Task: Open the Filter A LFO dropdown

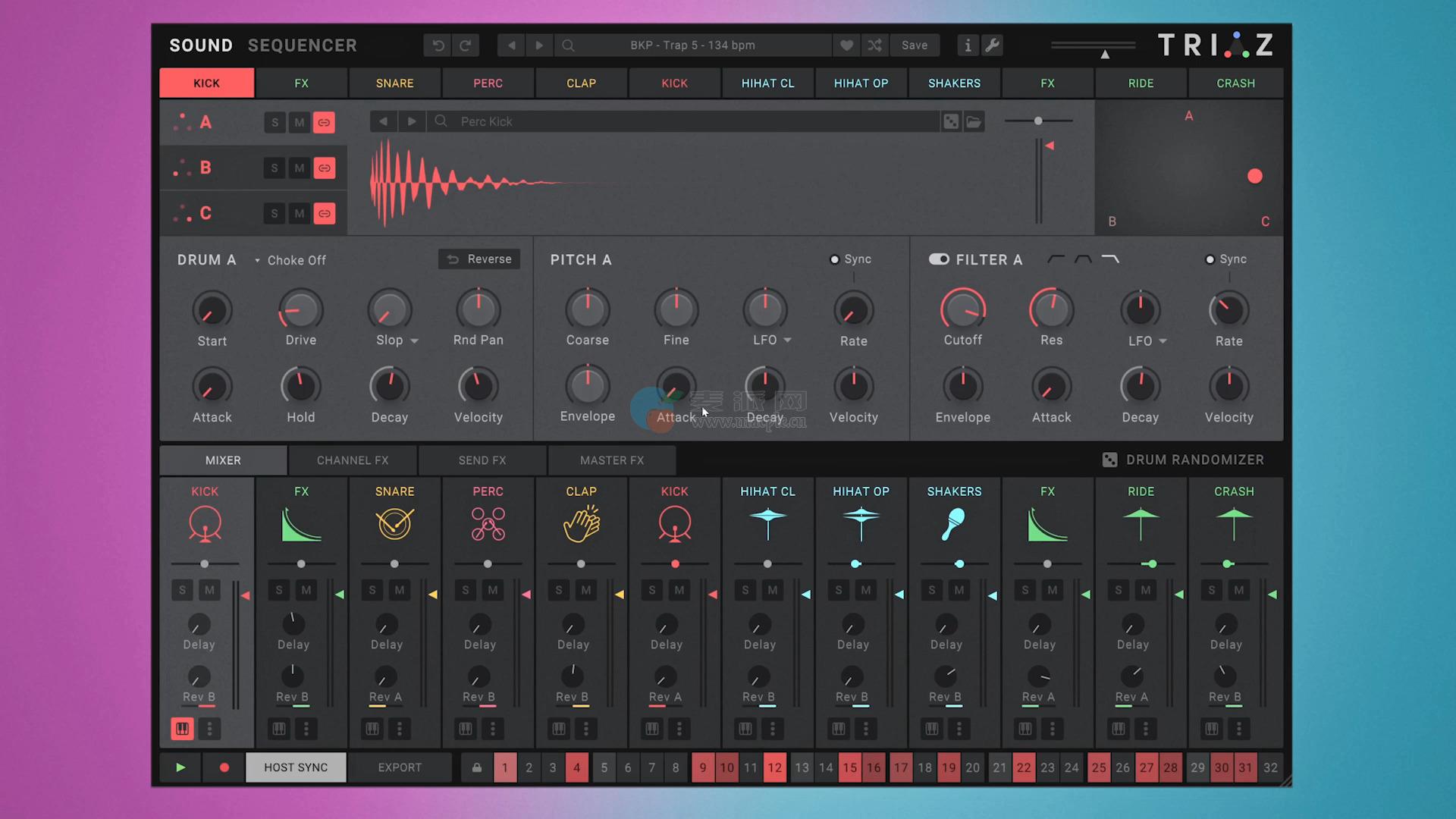Action: pyautogui.click(x=1163, y=341)
